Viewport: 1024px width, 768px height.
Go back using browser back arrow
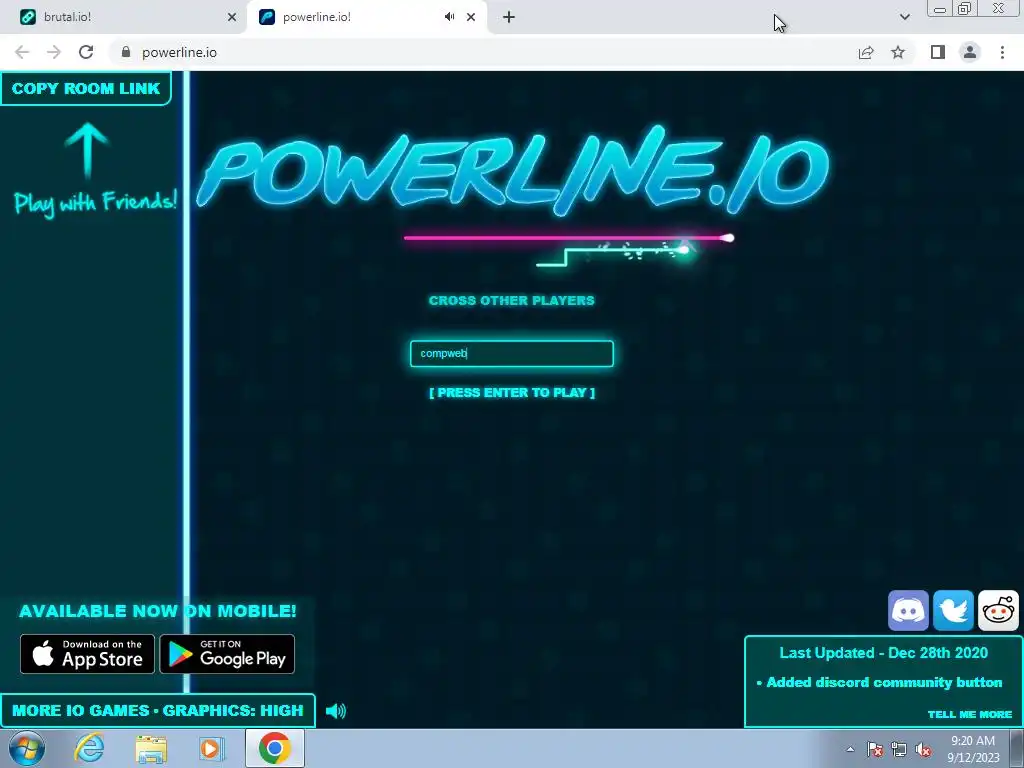(22, 52)
